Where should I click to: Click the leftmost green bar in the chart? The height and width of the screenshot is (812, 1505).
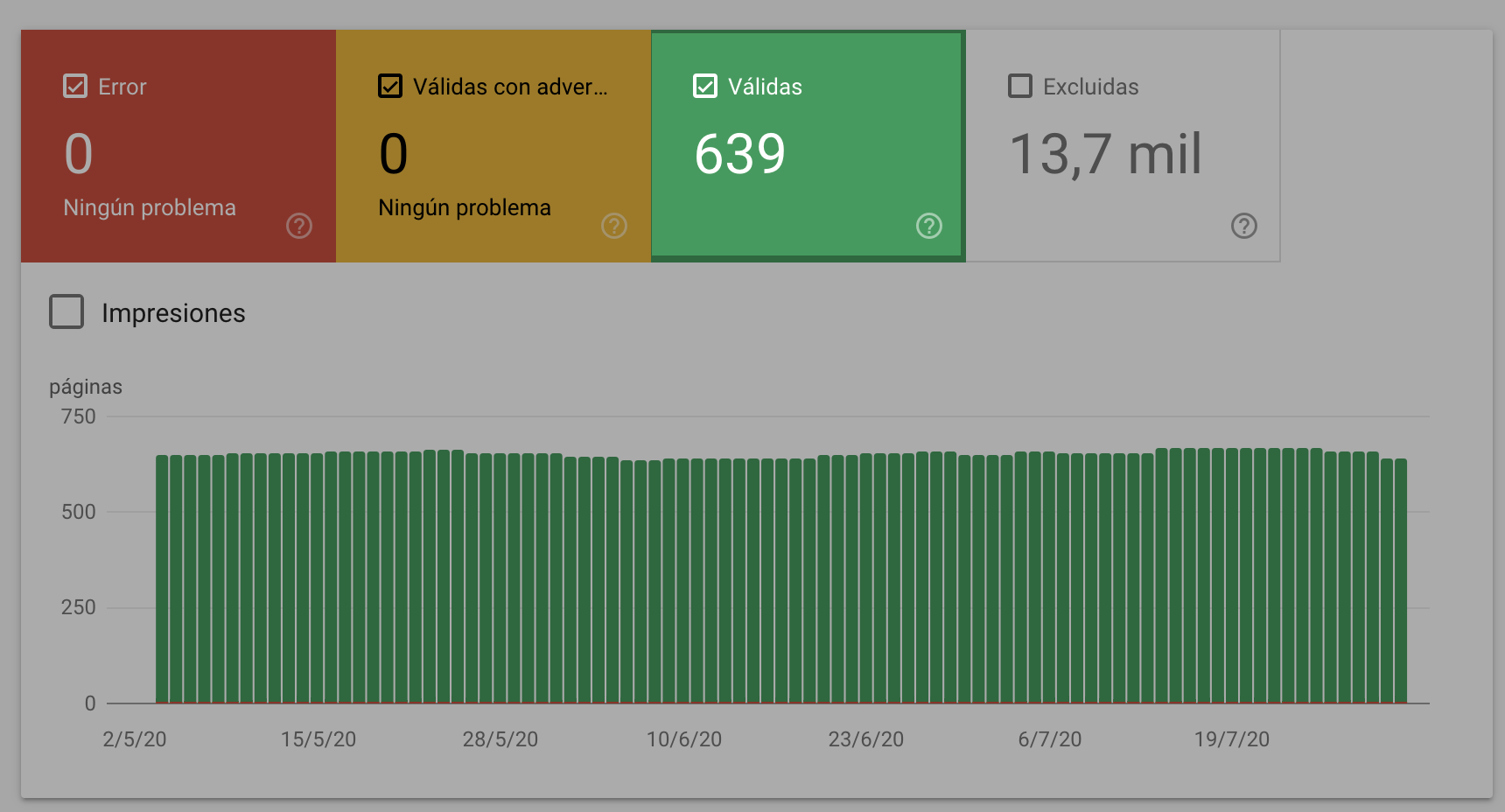tap(162, 577)
